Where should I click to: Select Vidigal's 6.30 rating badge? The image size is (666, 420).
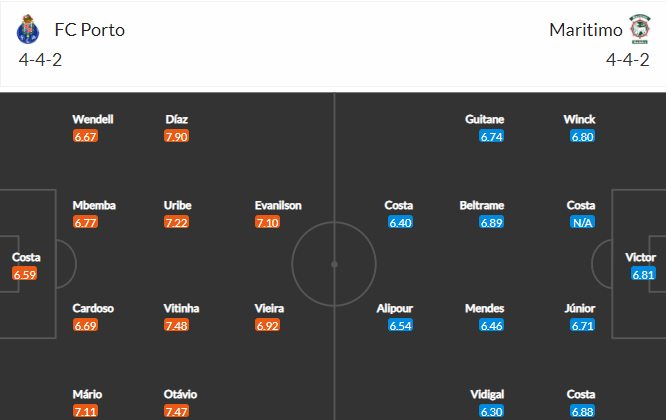491,412
